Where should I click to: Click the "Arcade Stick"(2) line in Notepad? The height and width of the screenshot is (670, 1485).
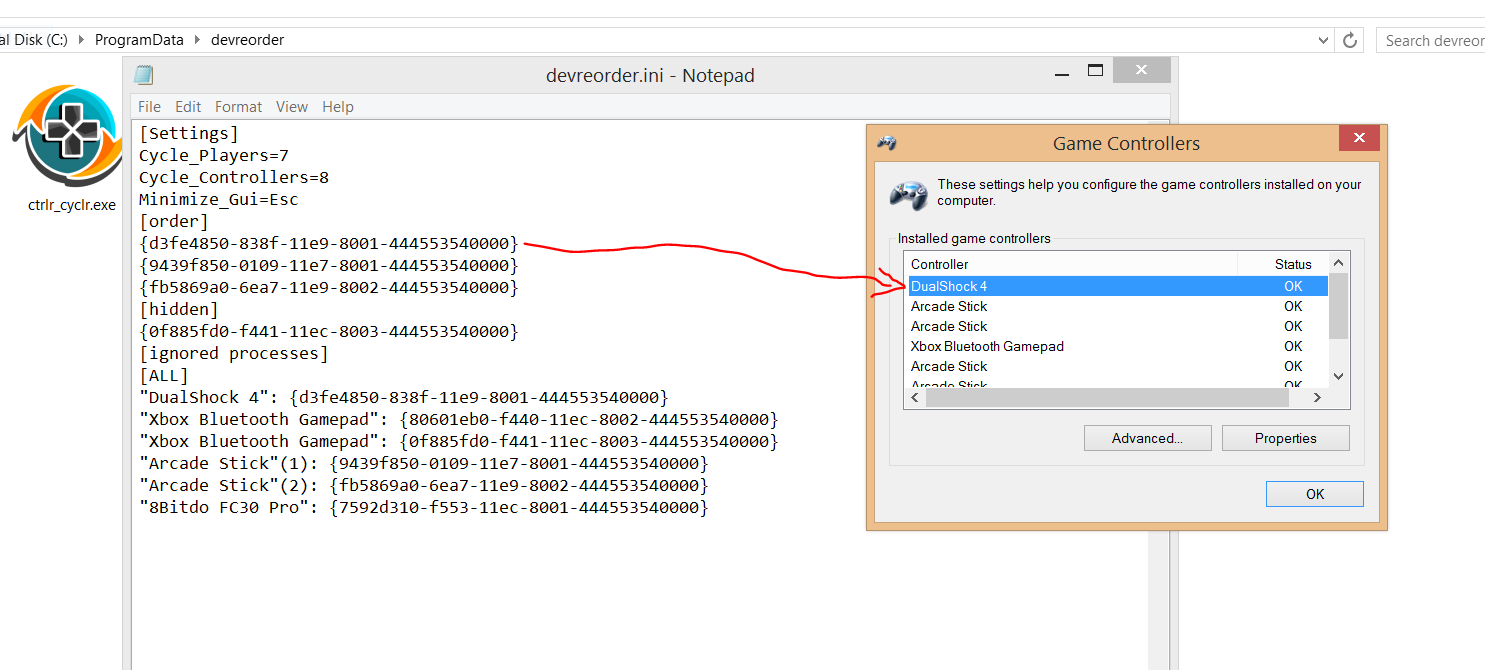[x=424, y=485]
